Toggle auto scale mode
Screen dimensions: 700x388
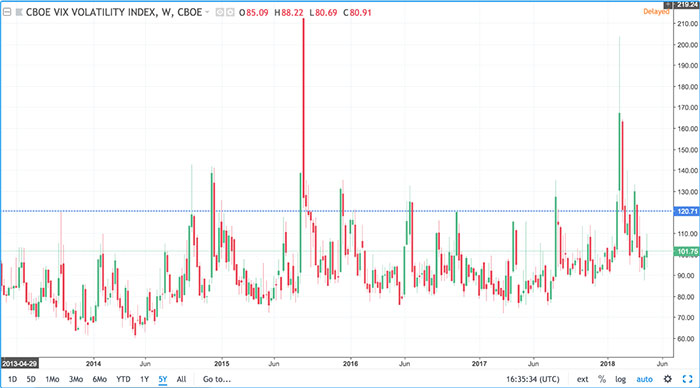click(x=644, y=379)
